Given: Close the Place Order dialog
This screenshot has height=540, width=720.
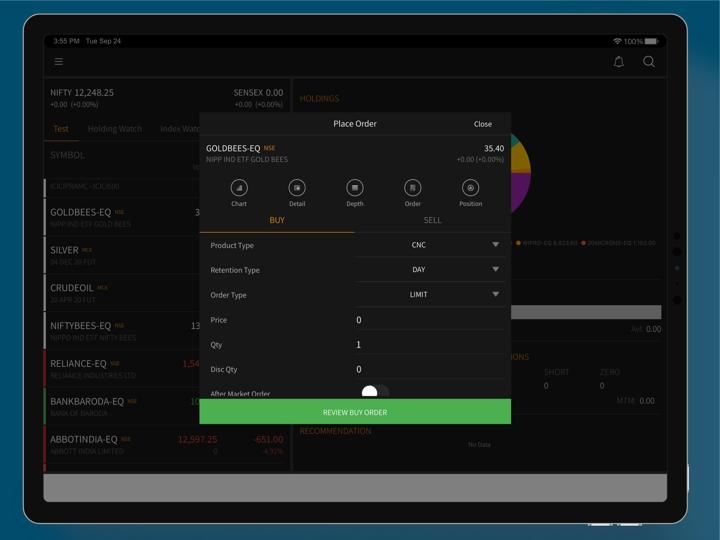Looking at the screenshot, I should [483, 124].
